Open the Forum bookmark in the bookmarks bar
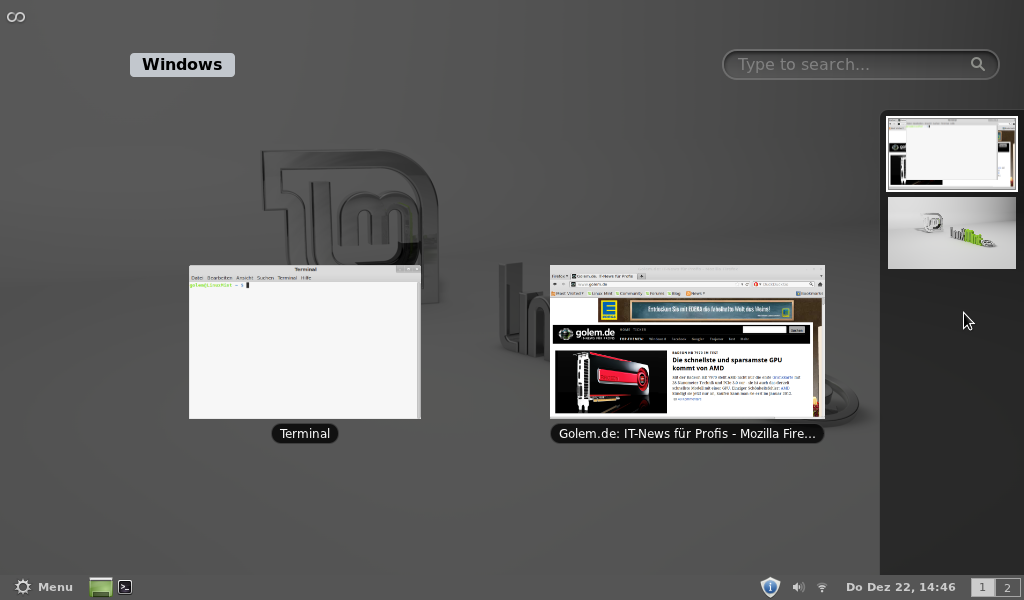The height and width of the screenshot is (600, 1024). click(654, 292)
